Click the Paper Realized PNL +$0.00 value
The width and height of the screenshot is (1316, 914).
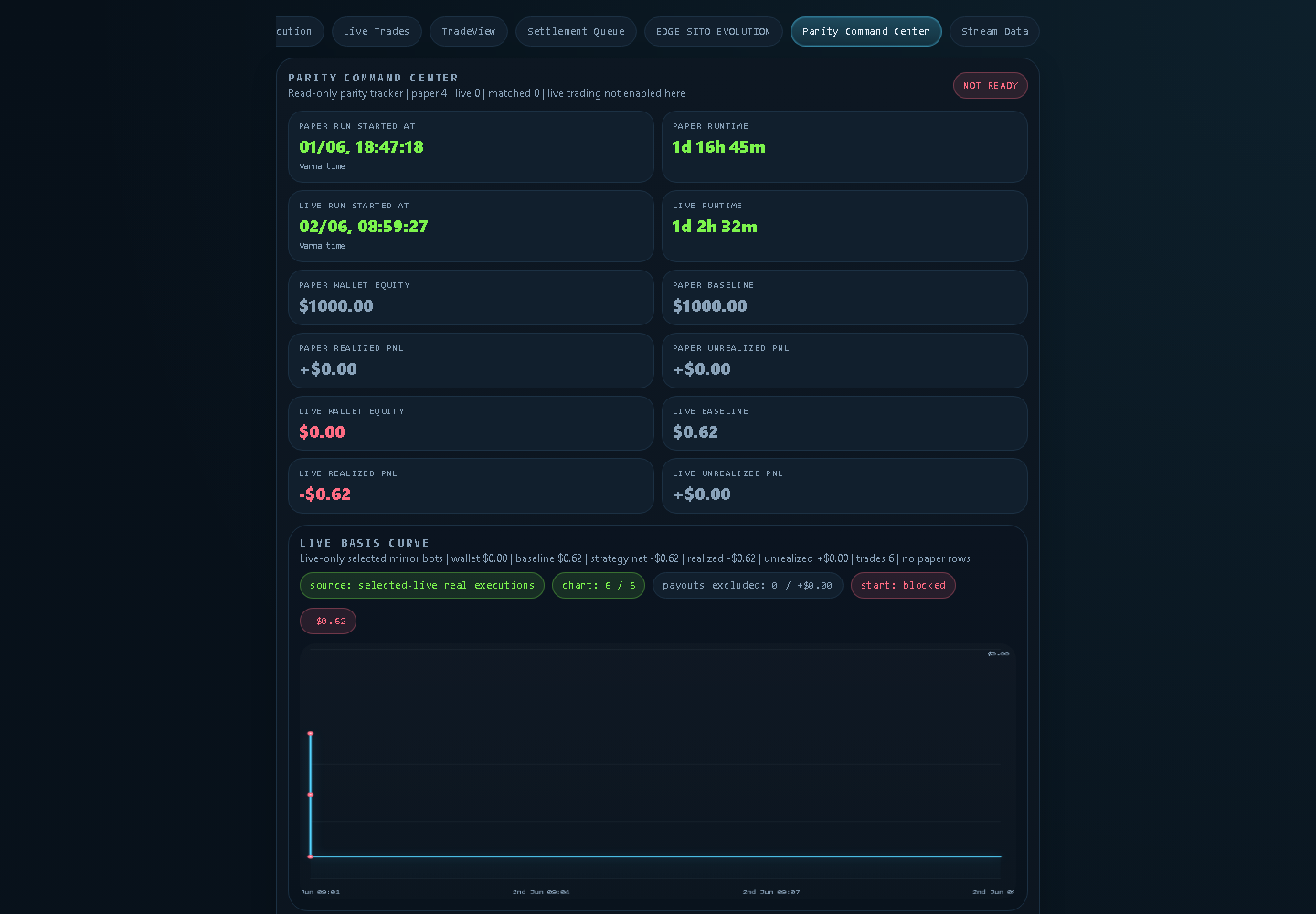click(x=328, y=369)
